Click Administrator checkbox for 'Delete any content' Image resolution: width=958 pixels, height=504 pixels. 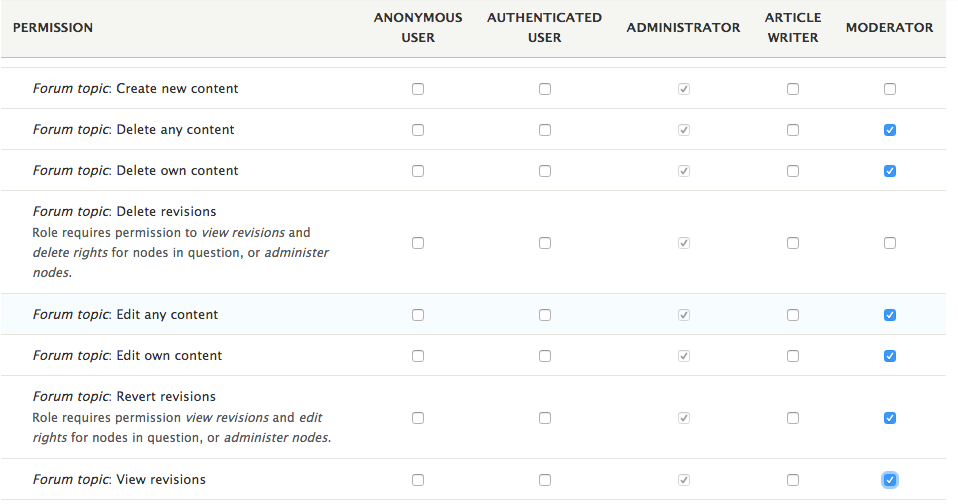pyautogui.click(x=684, y=130)
